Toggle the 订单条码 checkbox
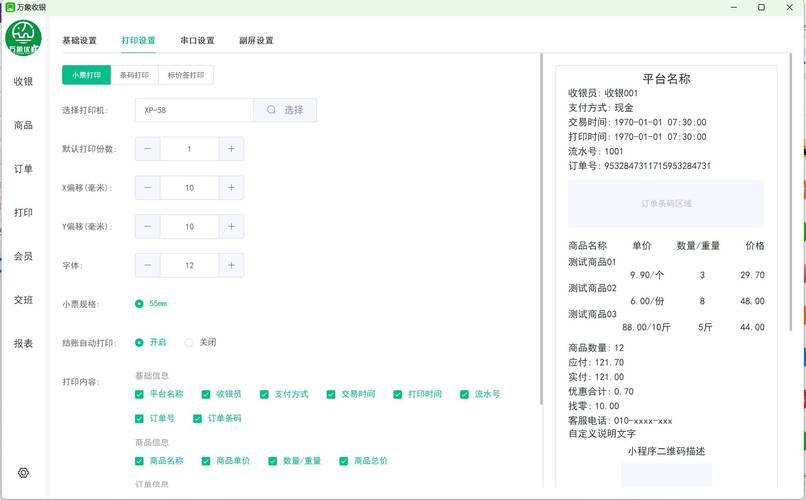This screenshot has height=500, width=806. pyautogui.click(x=197, y=418)
